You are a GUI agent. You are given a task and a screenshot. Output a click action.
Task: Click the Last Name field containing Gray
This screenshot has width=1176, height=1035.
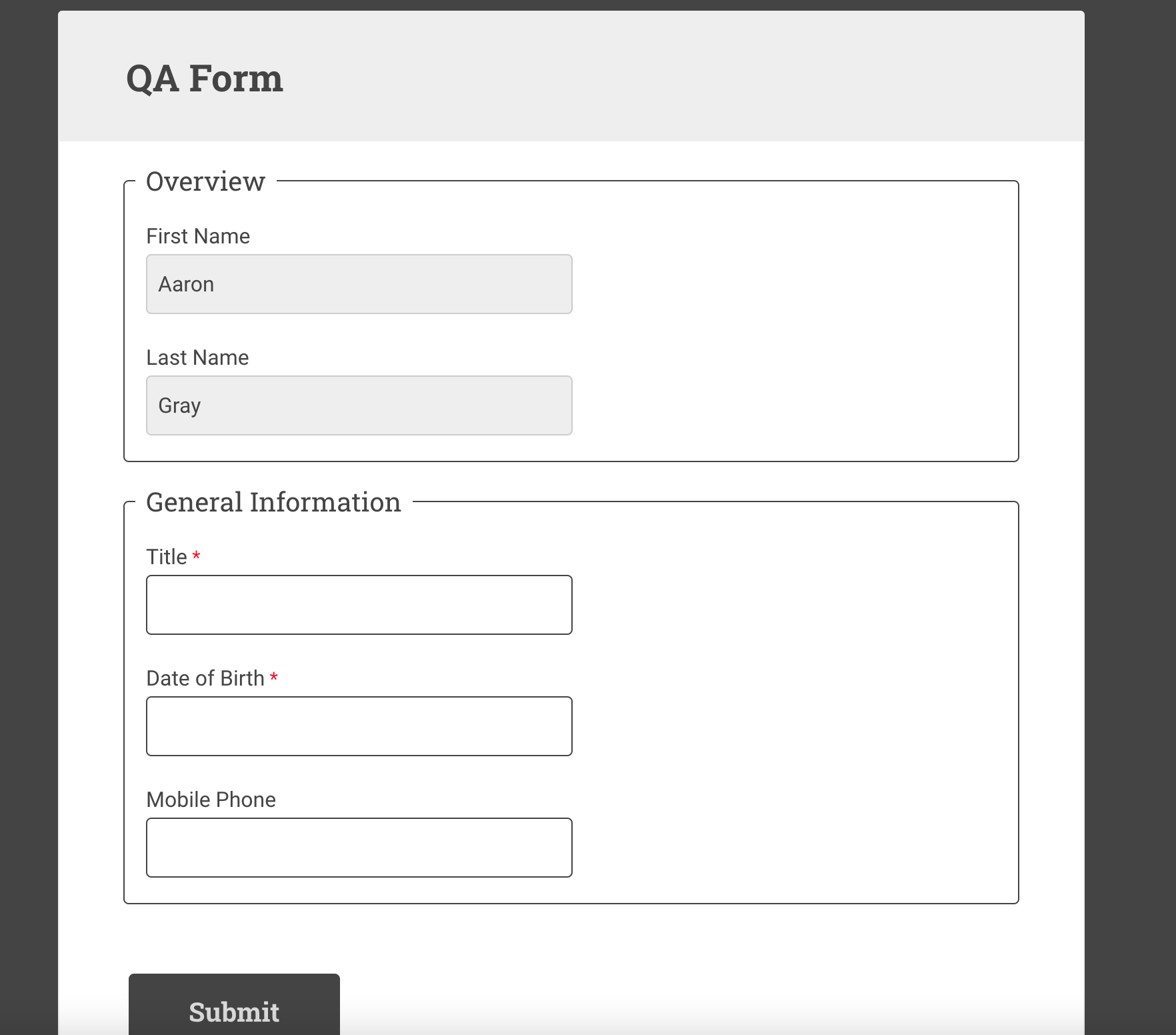tap(359, 405)
